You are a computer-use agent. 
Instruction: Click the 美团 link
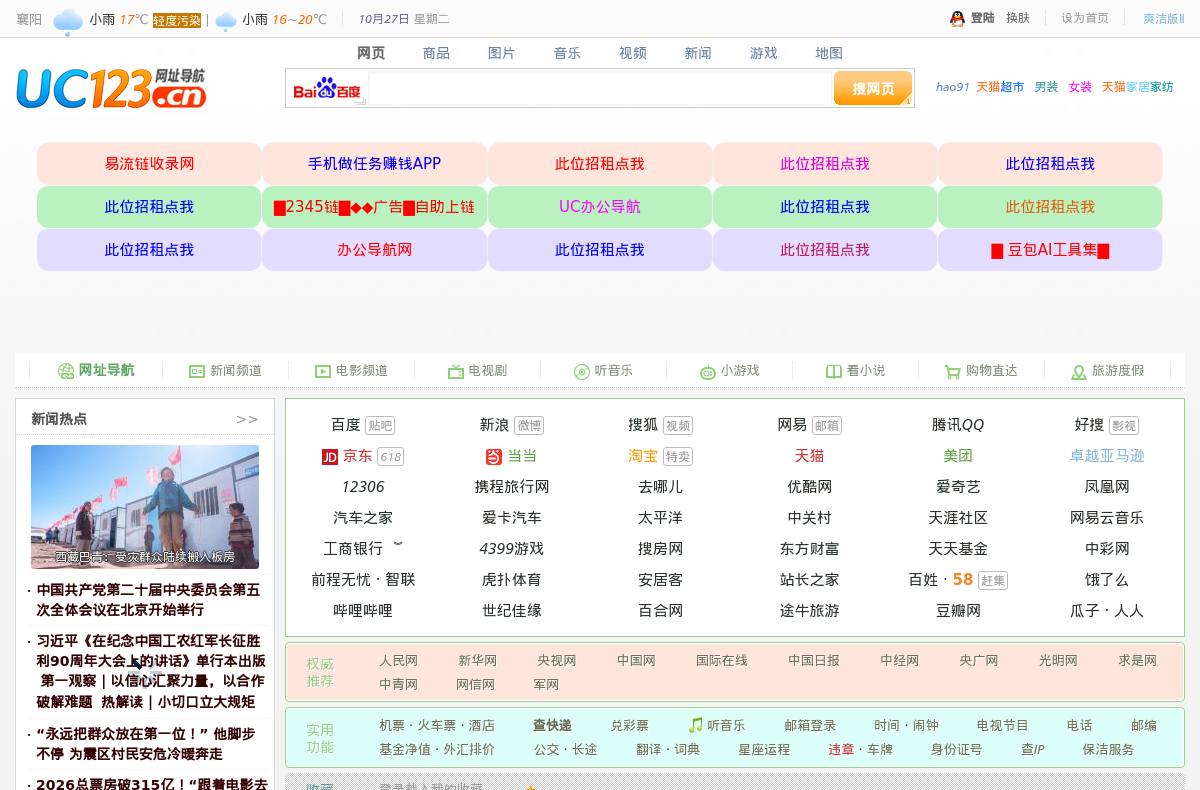point(958,456)
